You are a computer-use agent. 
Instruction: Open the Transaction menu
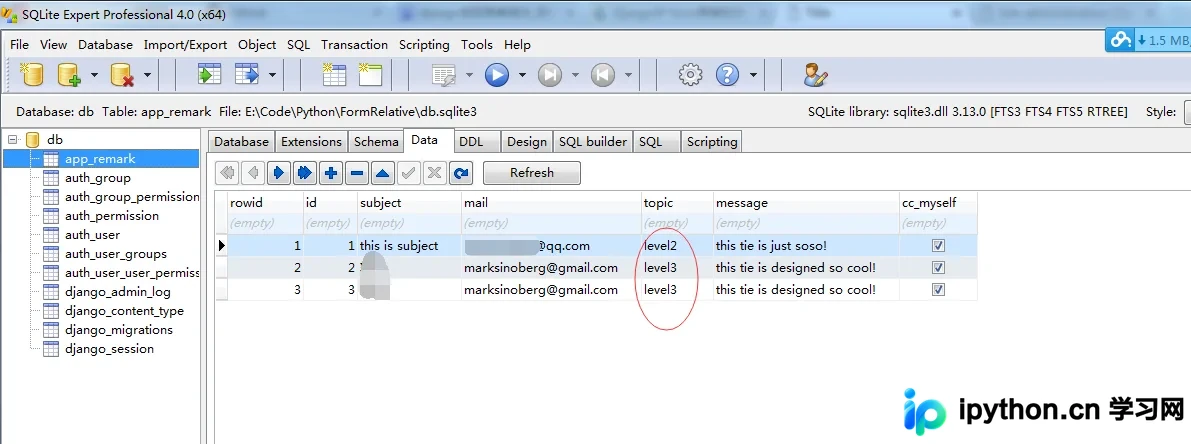(x=354, y=45)
